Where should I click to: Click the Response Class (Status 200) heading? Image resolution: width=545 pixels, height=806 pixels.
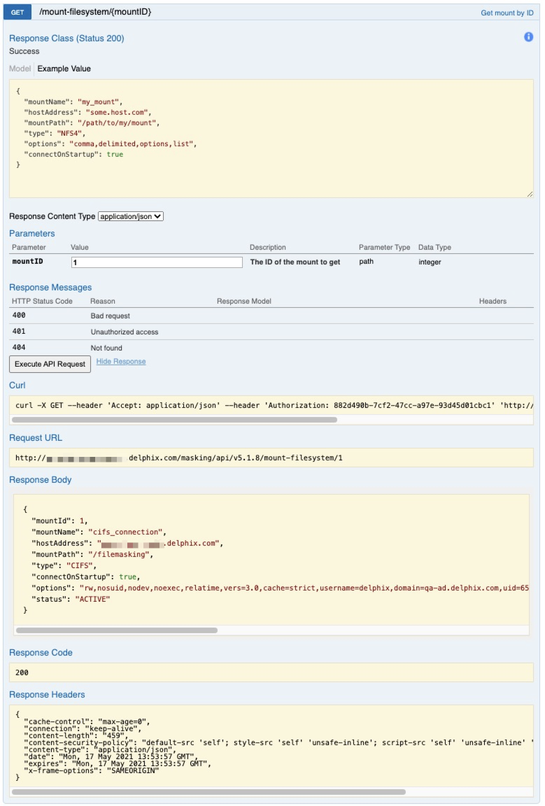click(x=66, y=38)
